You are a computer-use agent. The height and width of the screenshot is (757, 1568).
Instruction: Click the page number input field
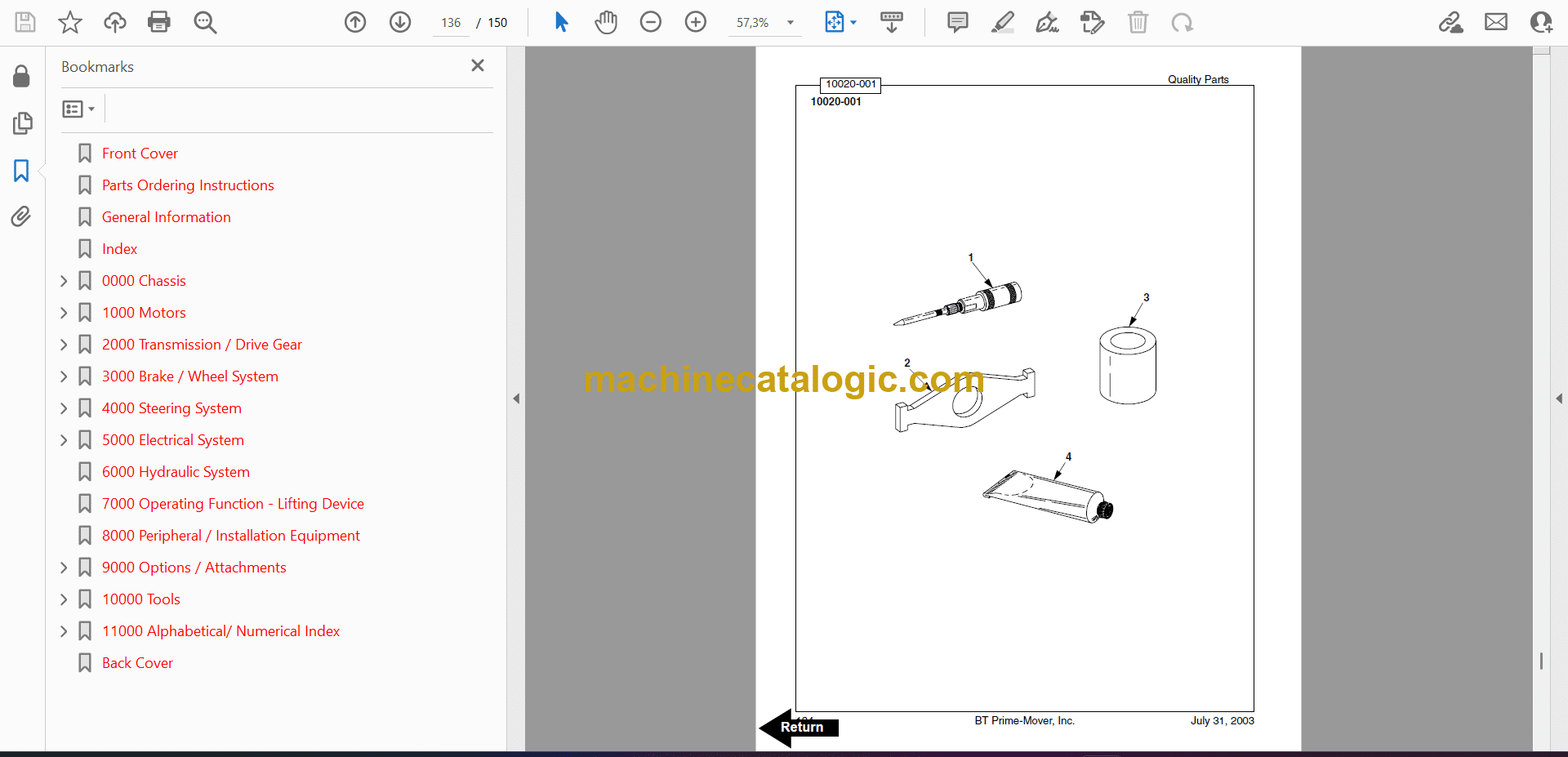(451, 23)
